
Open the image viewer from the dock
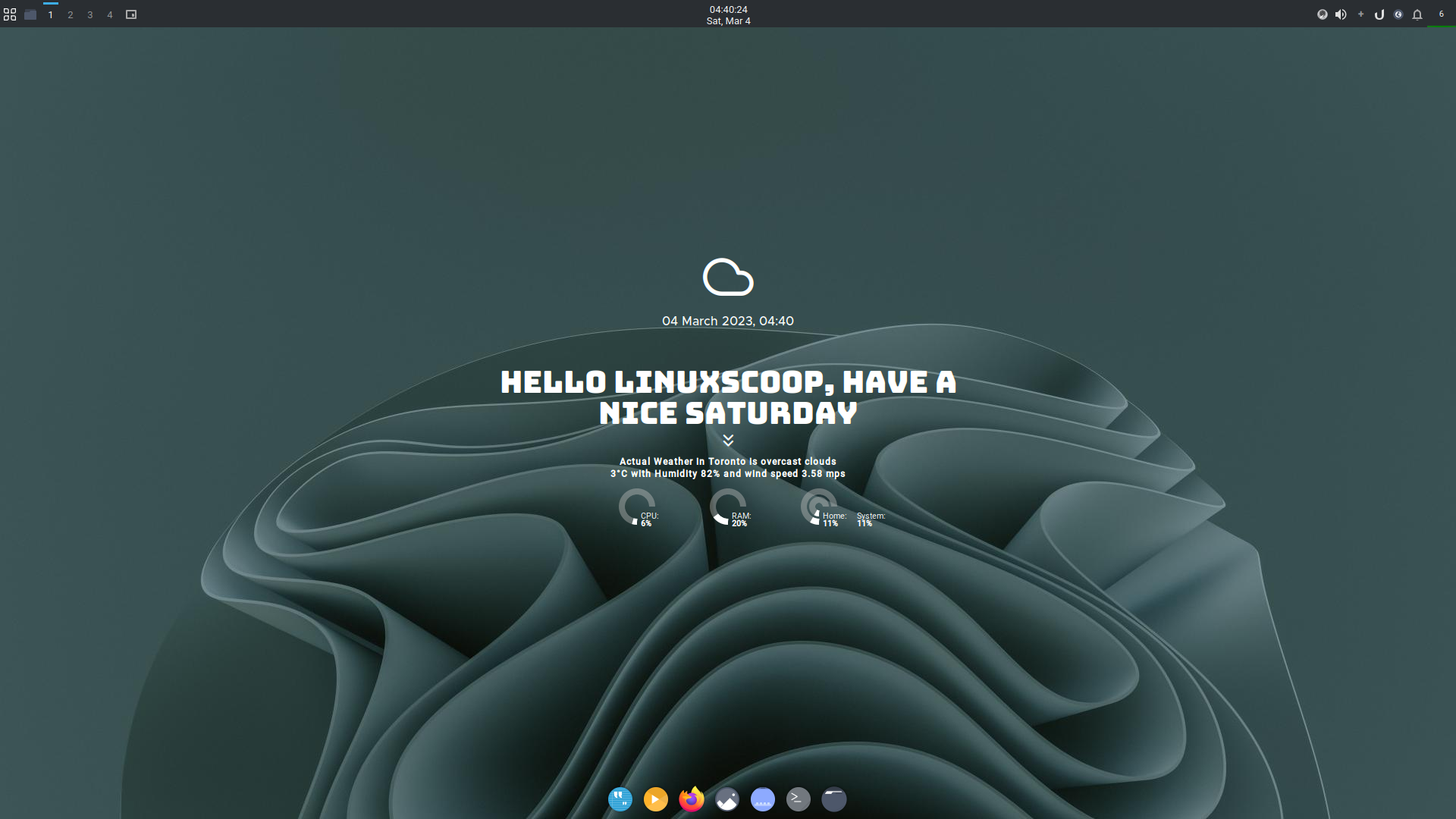coord(727,799)
